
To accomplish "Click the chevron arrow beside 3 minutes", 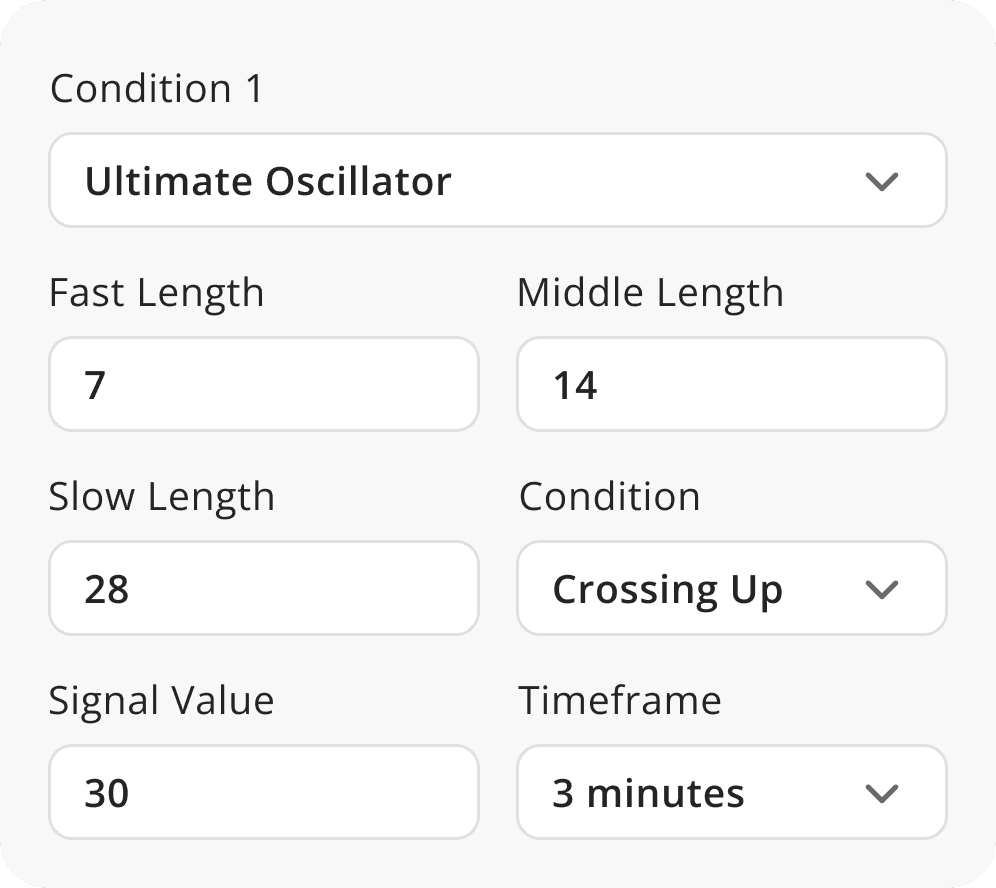I will 881,794.
